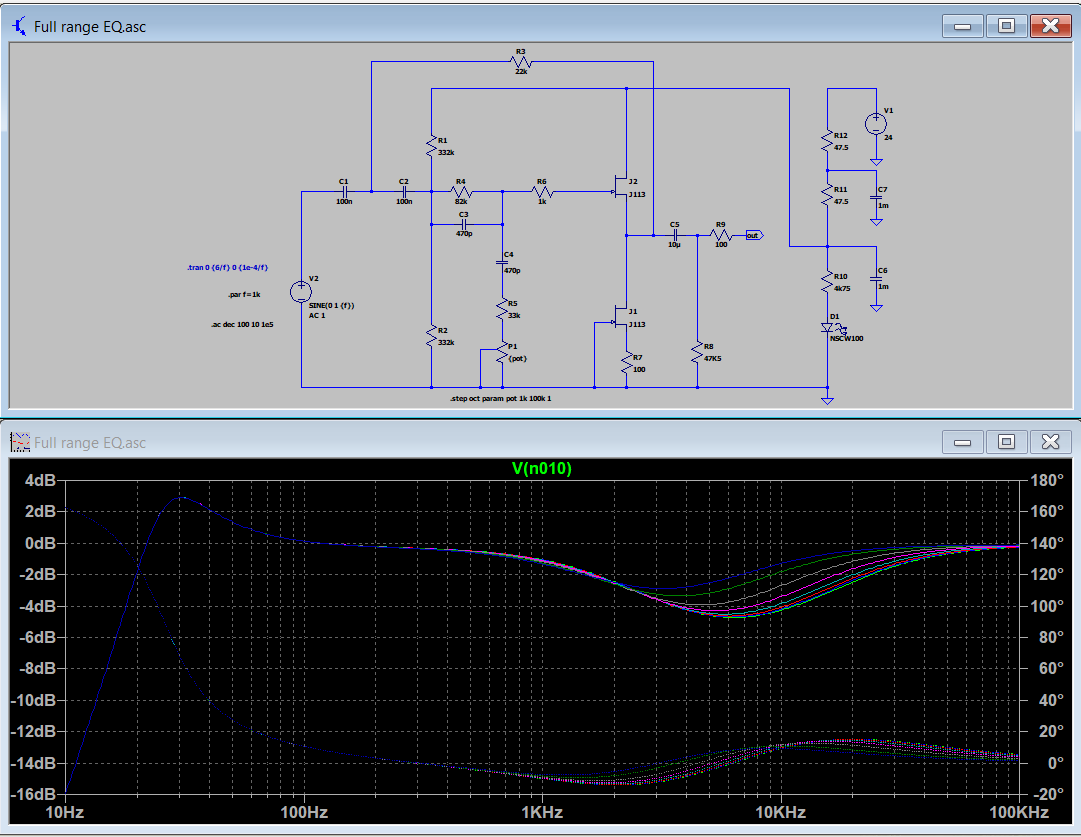Viewport: 1081px width, 837px height.
Task: Select capacitor C5 10µ
Action: point(674,235)
